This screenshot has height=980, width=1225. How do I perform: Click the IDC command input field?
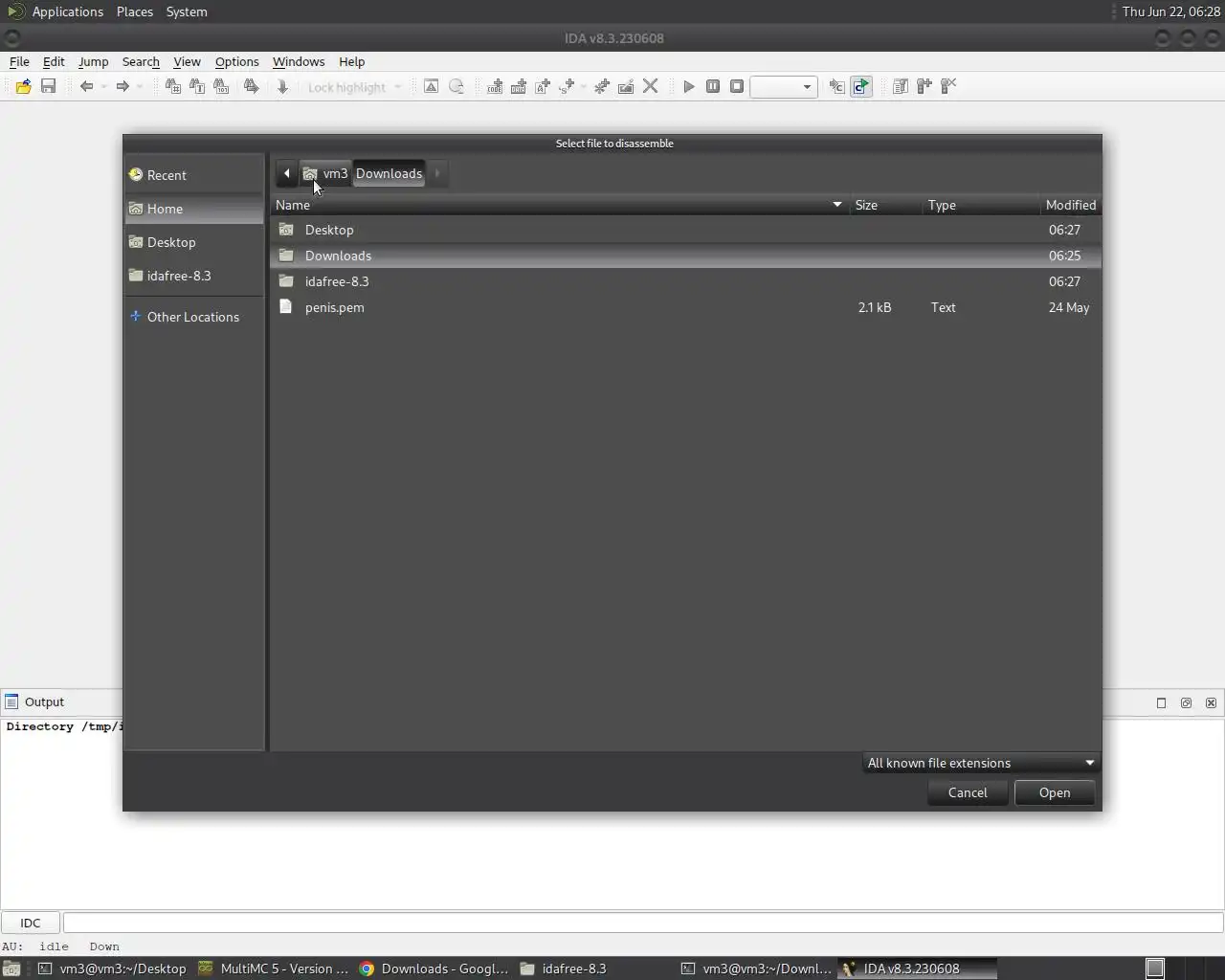tap(642, 923)
